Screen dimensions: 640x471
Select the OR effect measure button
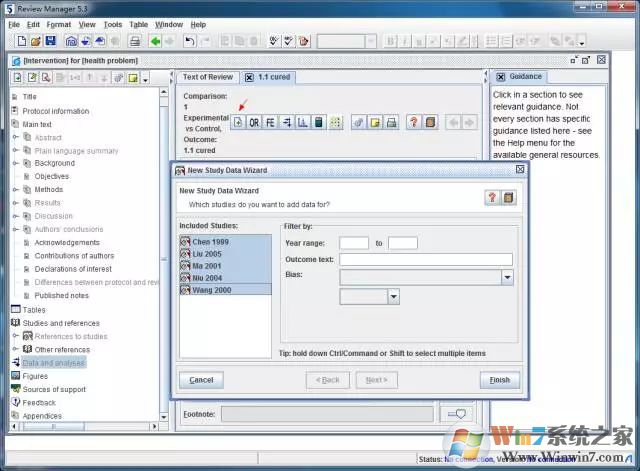tap(254, 122)
